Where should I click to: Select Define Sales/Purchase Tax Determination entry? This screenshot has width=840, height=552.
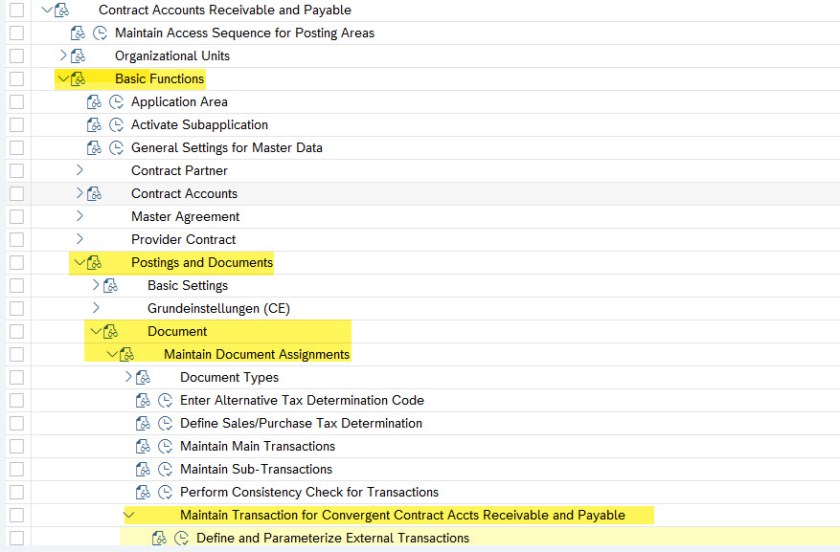(301, 423)
